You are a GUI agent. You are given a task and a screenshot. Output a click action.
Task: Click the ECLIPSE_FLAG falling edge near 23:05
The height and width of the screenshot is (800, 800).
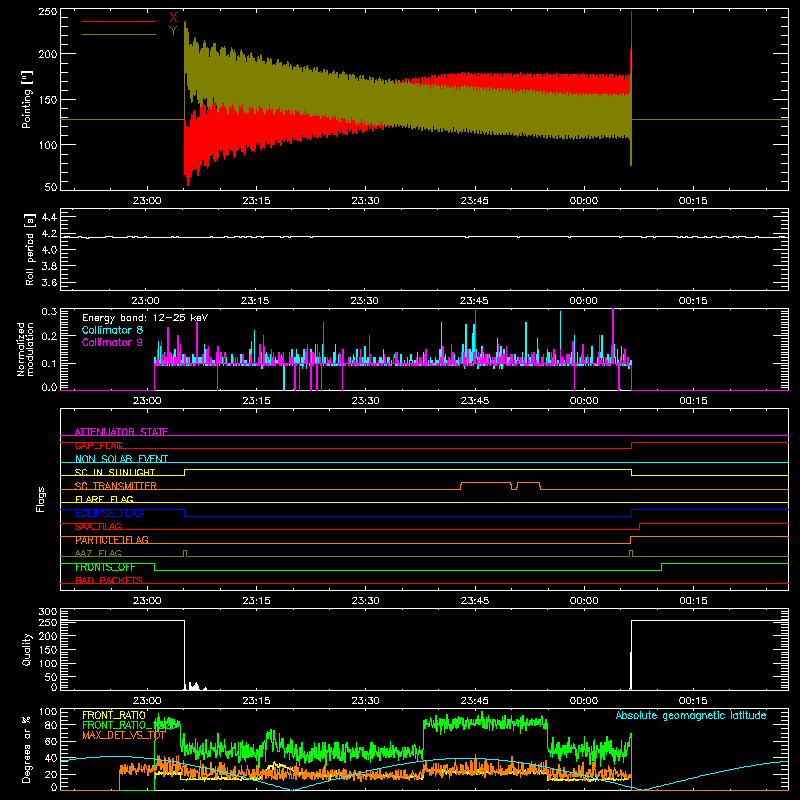pos(185,513)
